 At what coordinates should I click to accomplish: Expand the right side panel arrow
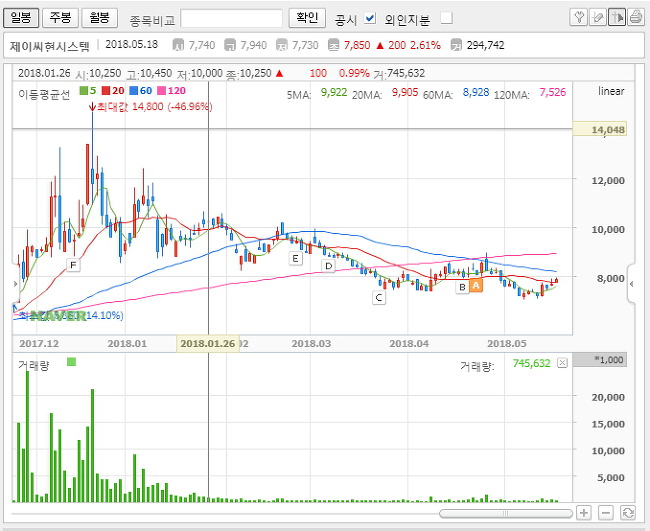632,284
